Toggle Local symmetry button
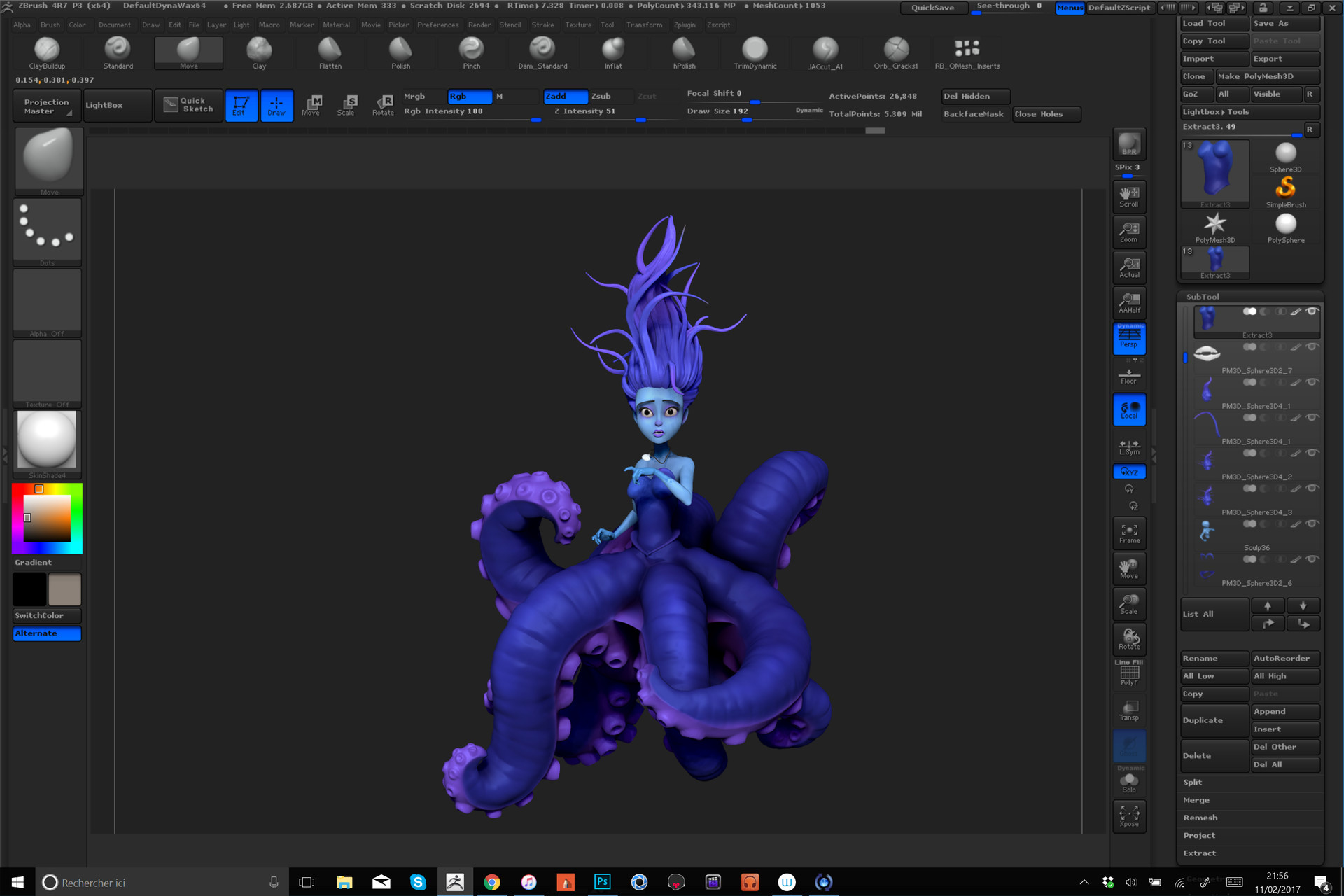 click(x=1129, y=409)
